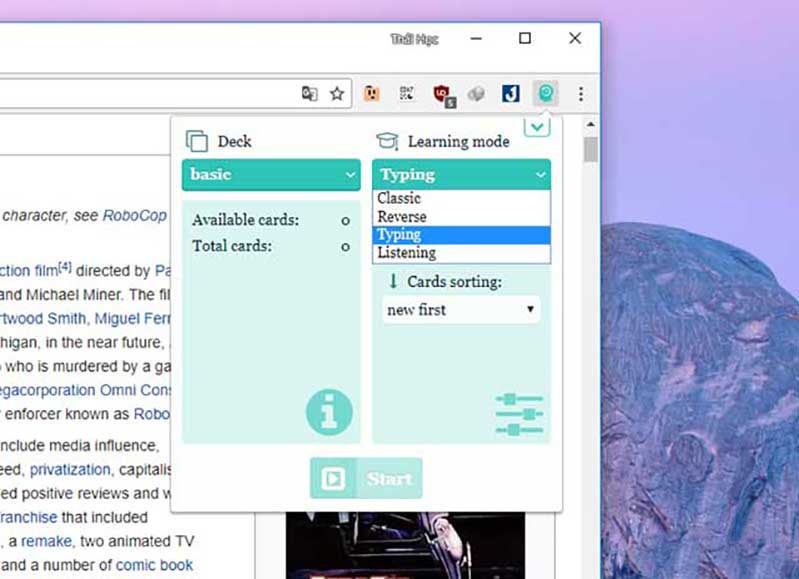Click the translate page icon
The width and height of the screenshot is (799, 579).
click(x=310, y=93)
